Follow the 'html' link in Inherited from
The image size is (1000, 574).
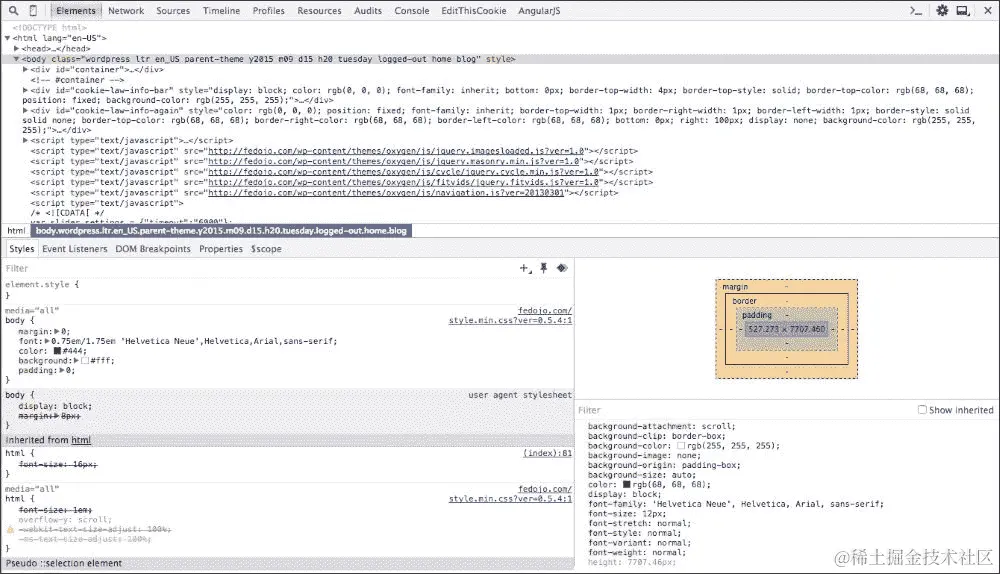80,440
